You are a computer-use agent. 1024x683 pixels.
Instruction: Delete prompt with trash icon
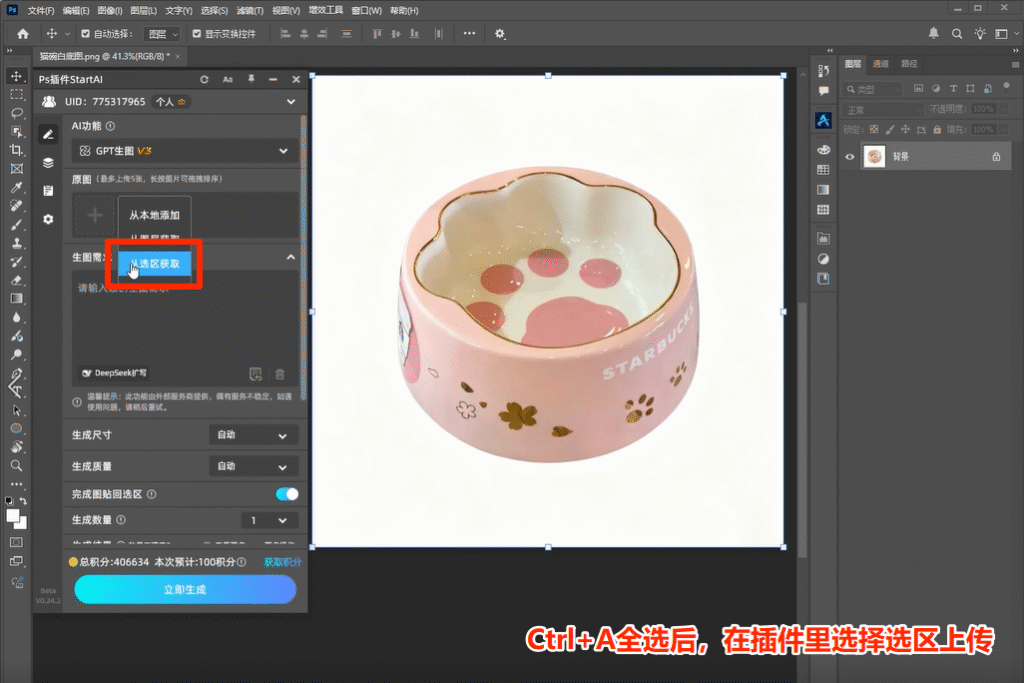click(280, 374)
